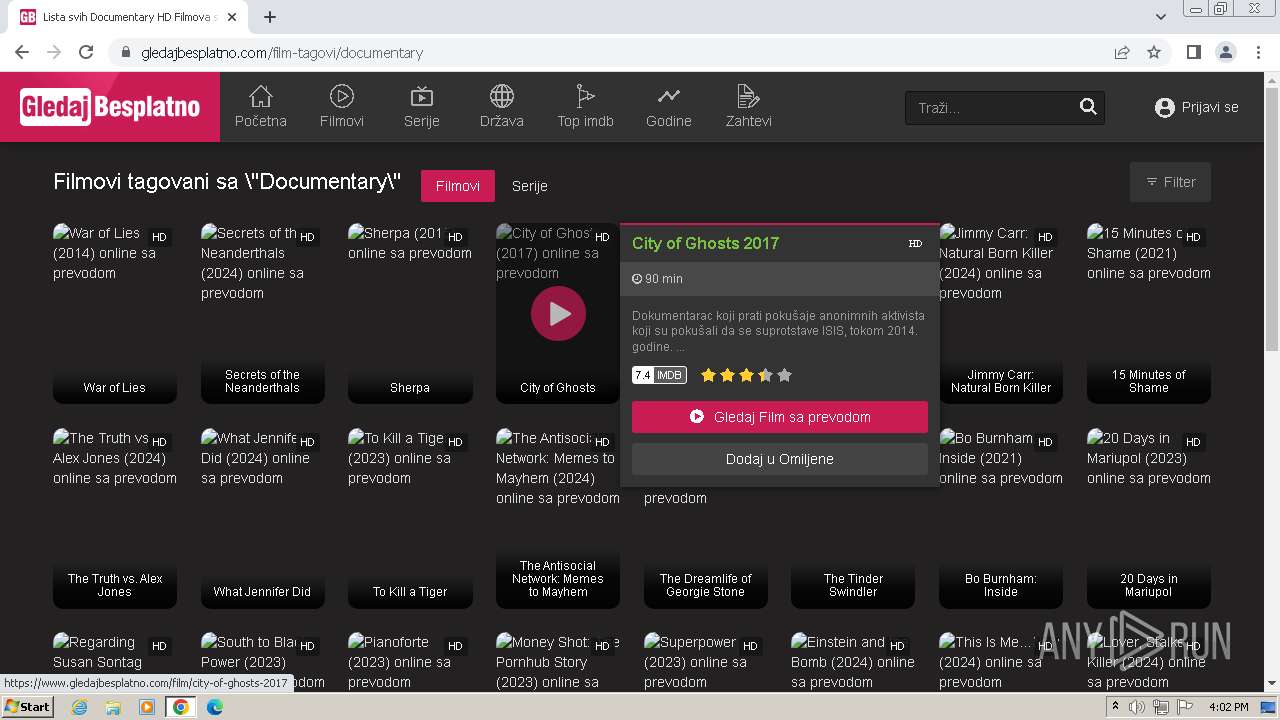The image size is (1280, 720).
Task: Open Pianoforte (2023) movie card
Action: [x=410, y=662]
